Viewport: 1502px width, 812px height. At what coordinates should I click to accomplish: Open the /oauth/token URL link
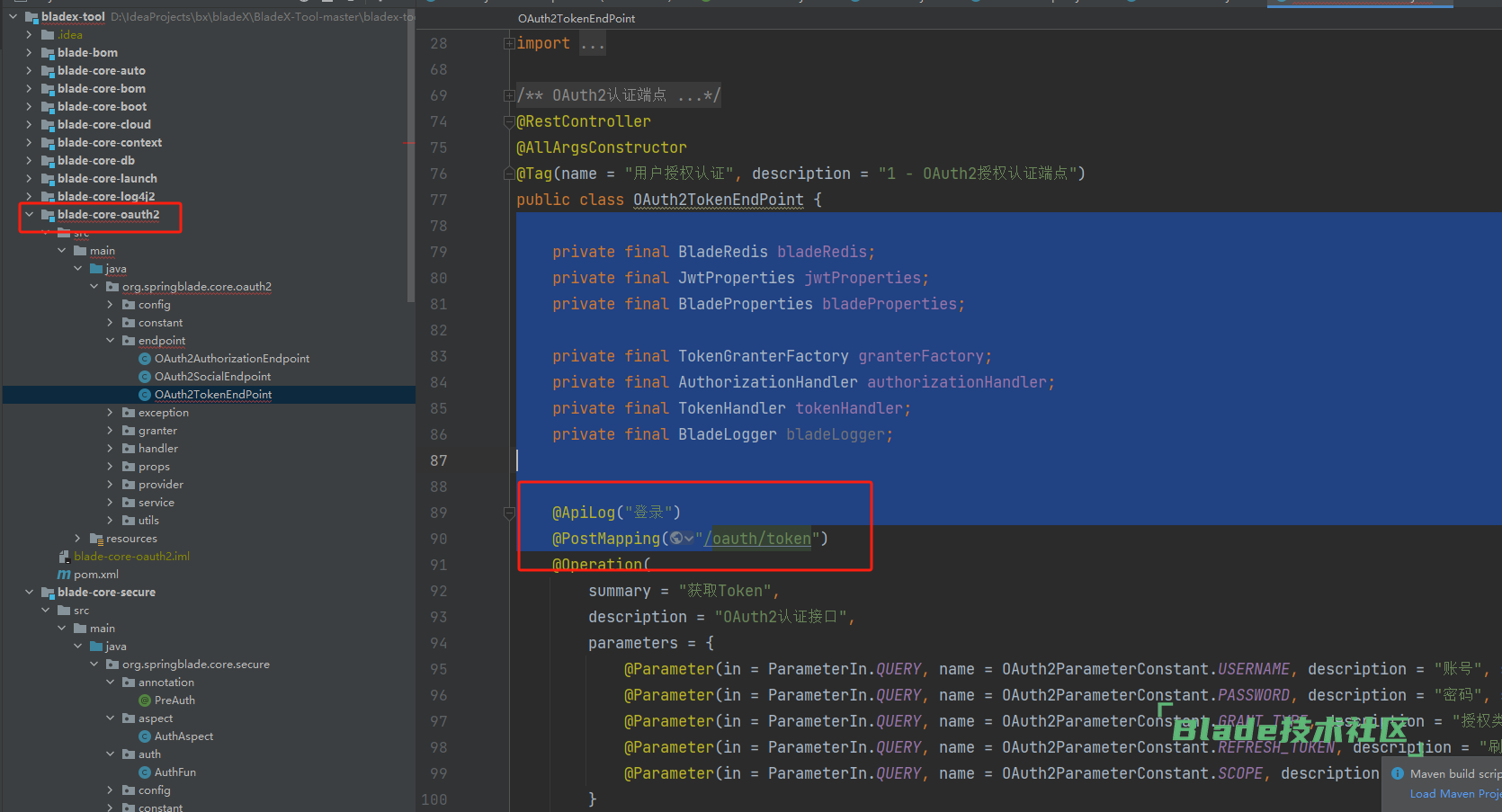(757, 539)
